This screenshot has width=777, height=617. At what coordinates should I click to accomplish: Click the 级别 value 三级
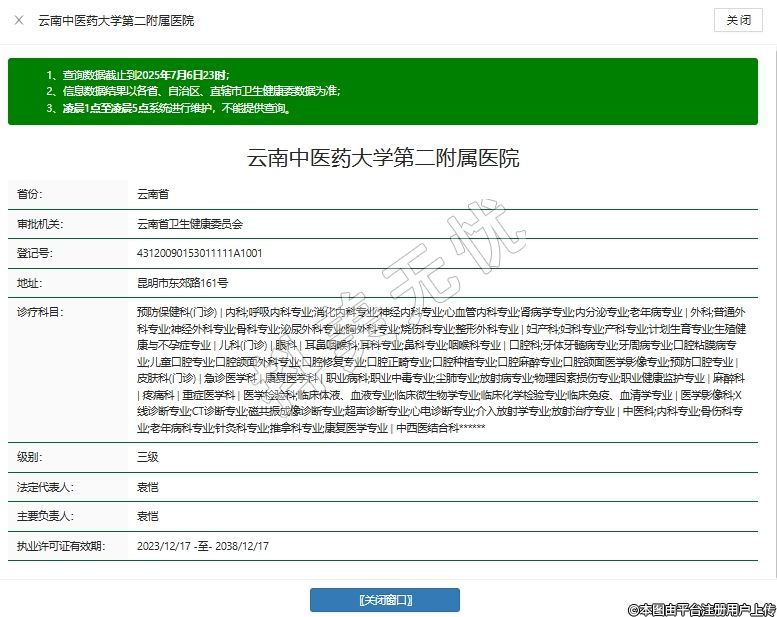[x=147, y=458]
